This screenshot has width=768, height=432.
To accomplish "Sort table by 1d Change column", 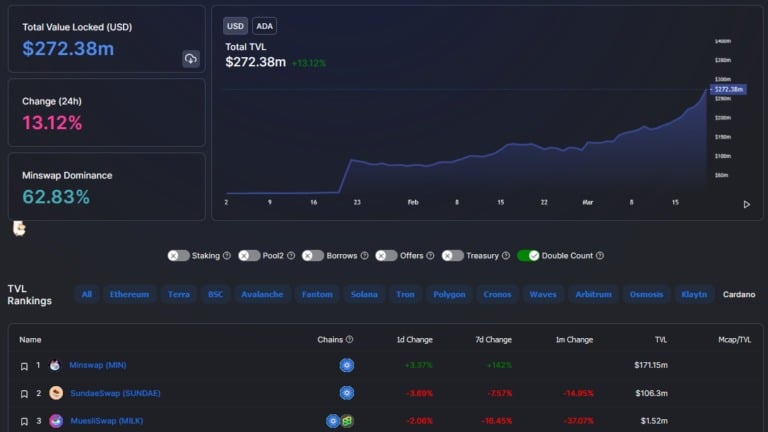I will (414, 339).
